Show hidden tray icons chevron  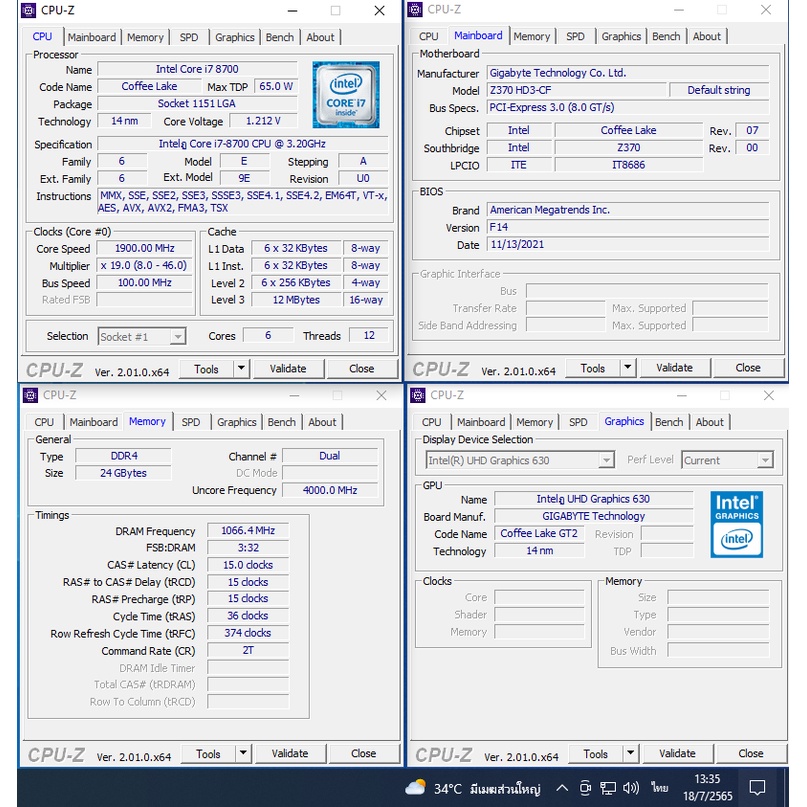pyautogui.click(x=562, y=788)
